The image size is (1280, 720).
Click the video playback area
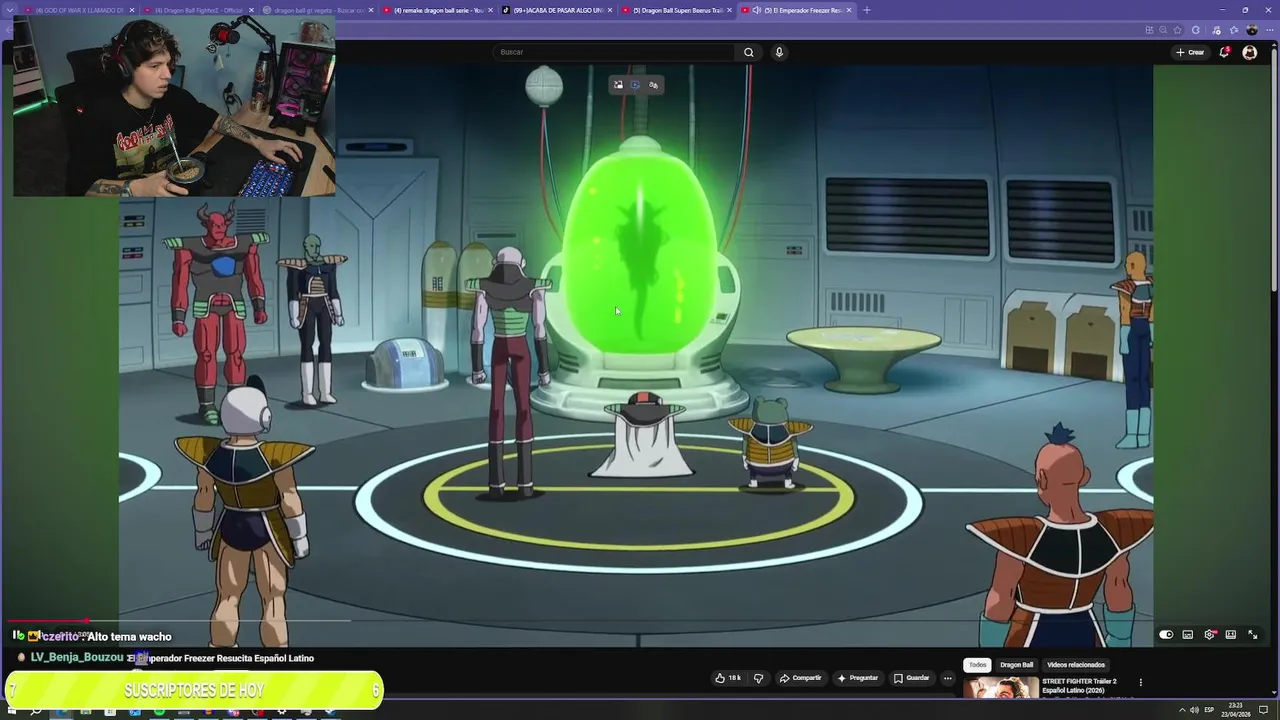point(636,355)
